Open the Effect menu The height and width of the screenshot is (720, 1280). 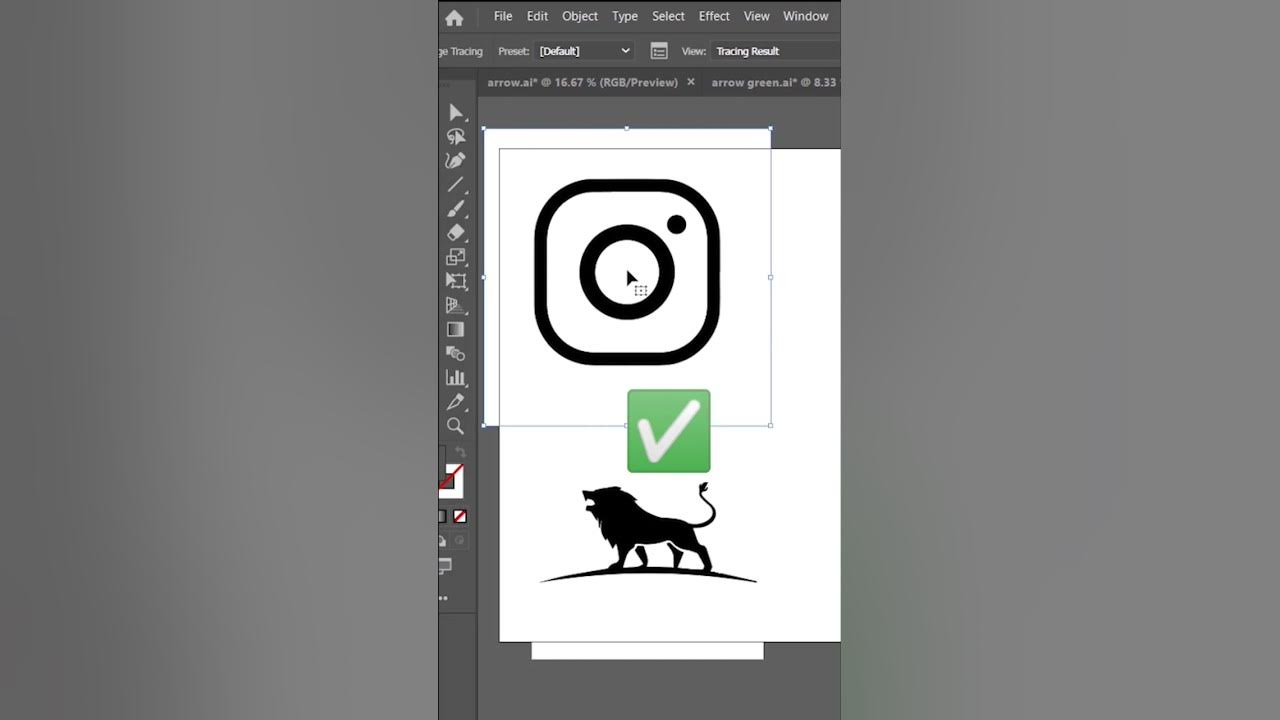[x=714, y=16]
